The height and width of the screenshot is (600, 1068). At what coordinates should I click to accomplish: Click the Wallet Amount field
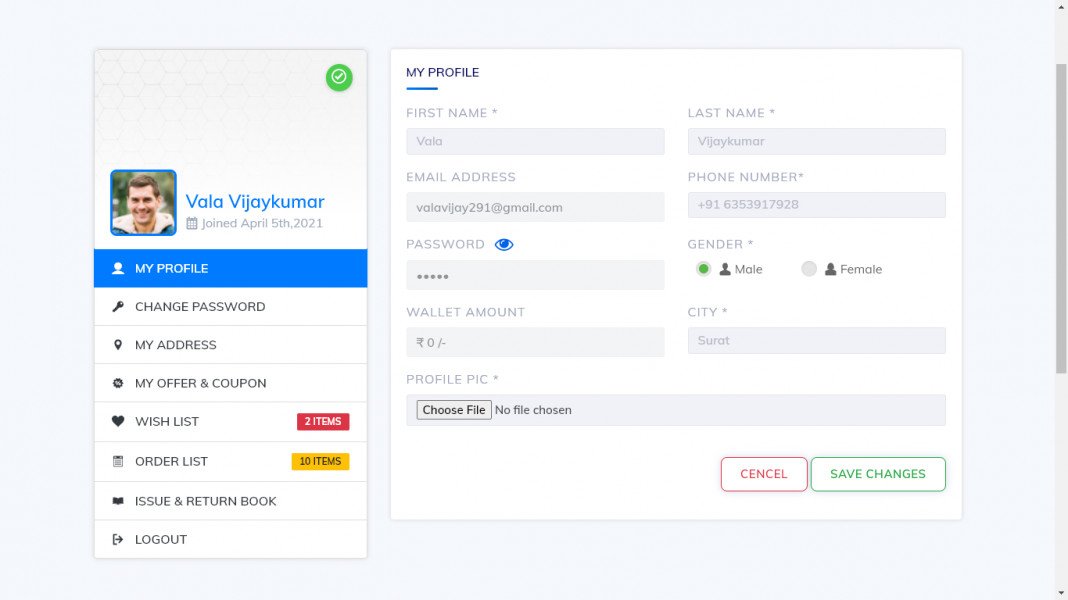tap(535, 342)
